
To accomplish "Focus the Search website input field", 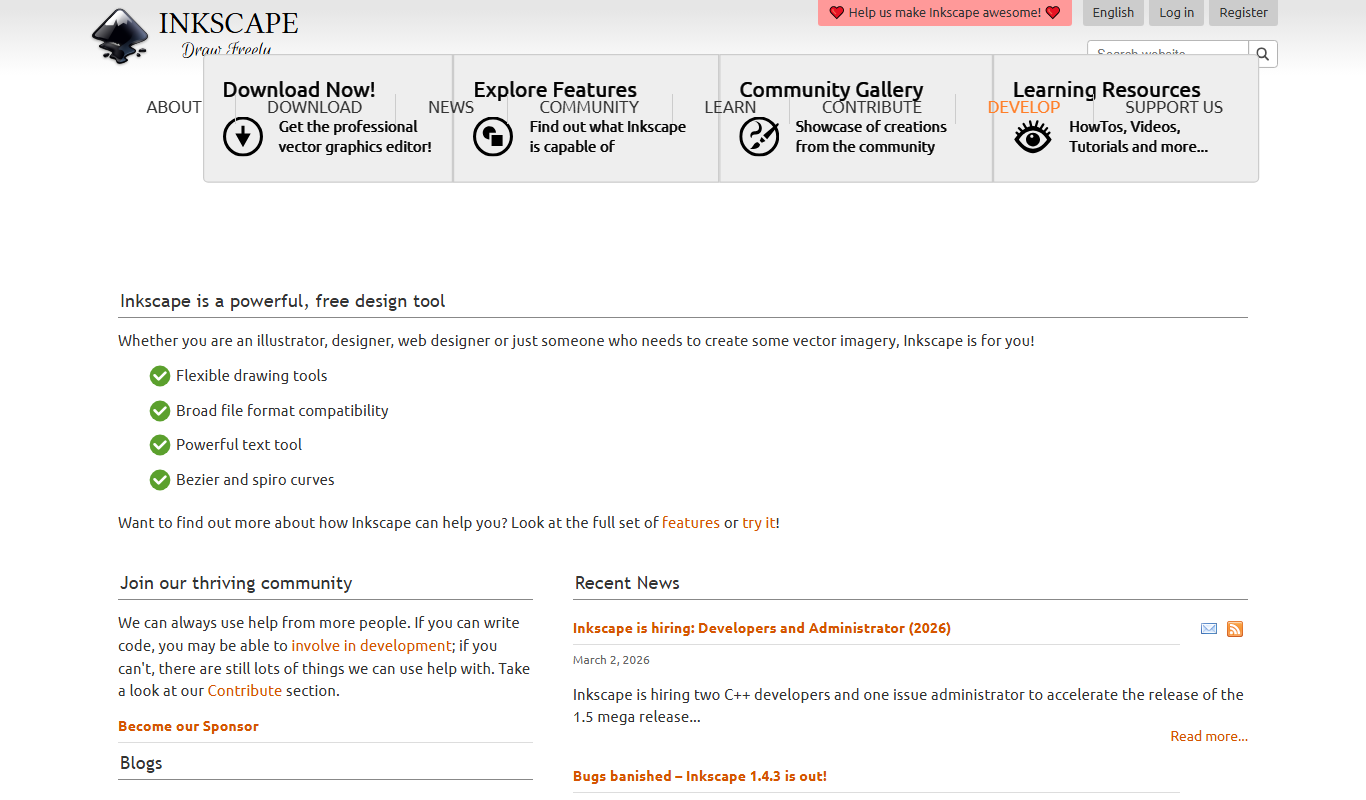I will coord(1168,54).
